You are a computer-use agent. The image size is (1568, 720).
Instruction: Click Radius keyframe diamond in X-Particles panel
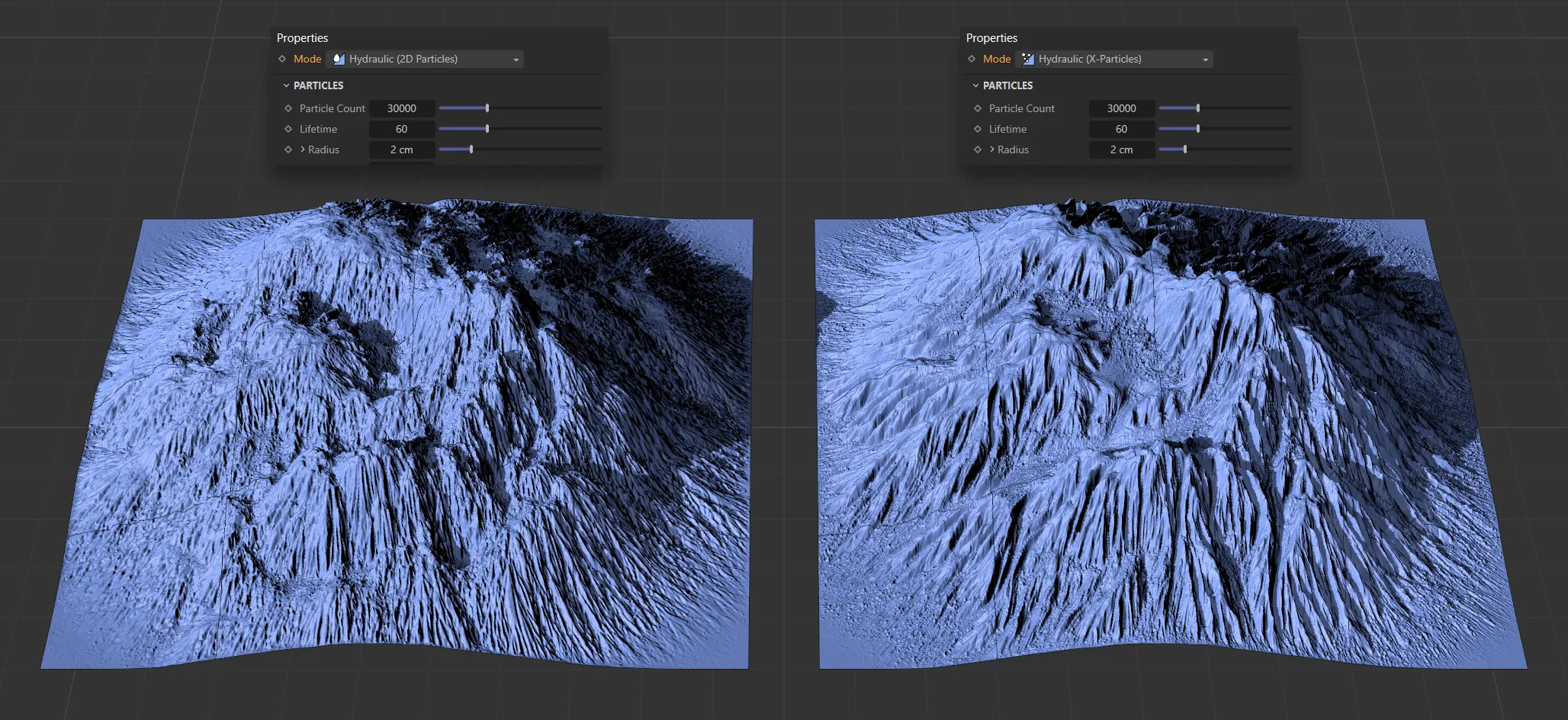[978, 149]
